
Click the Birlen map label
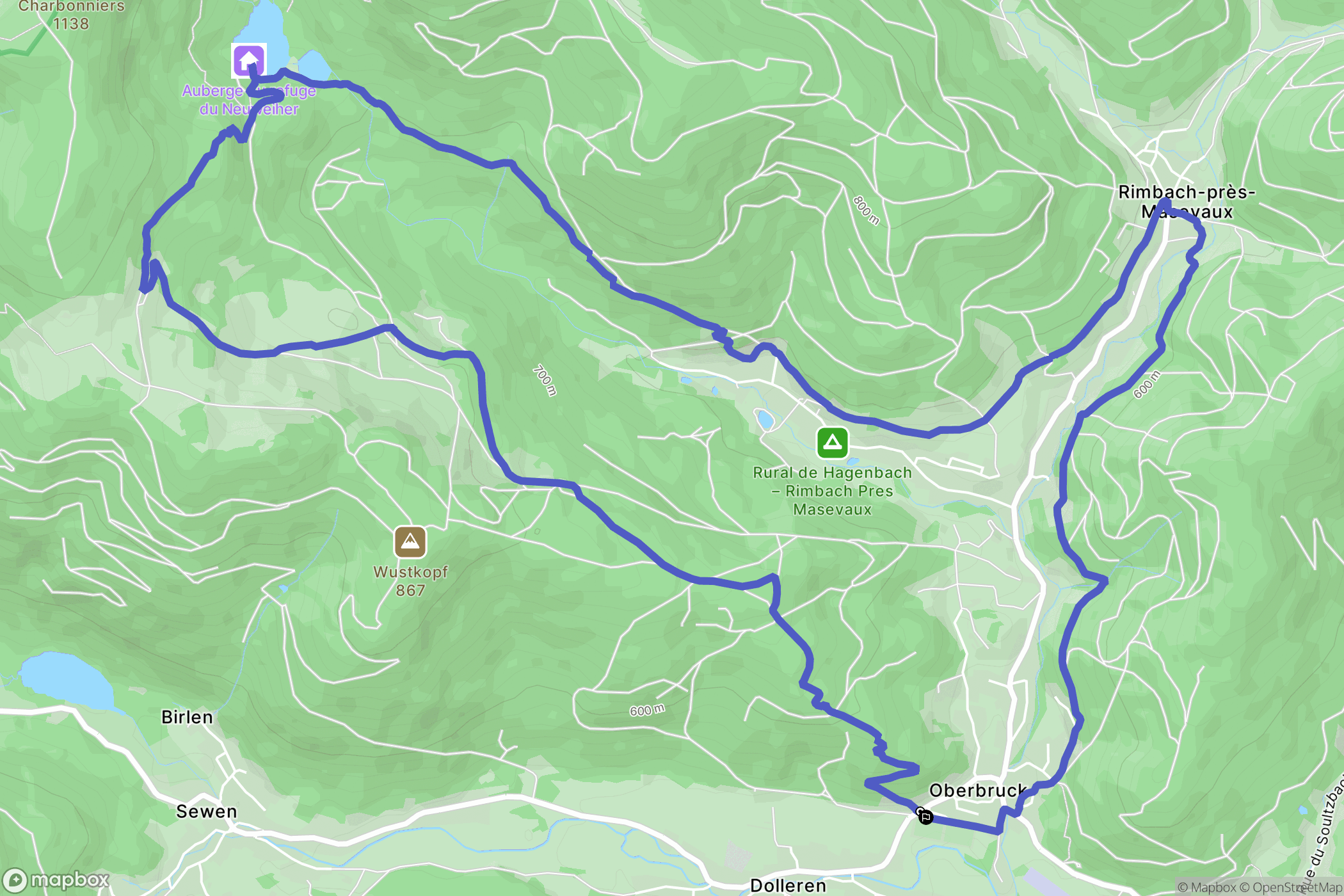[x=187, y=717]
